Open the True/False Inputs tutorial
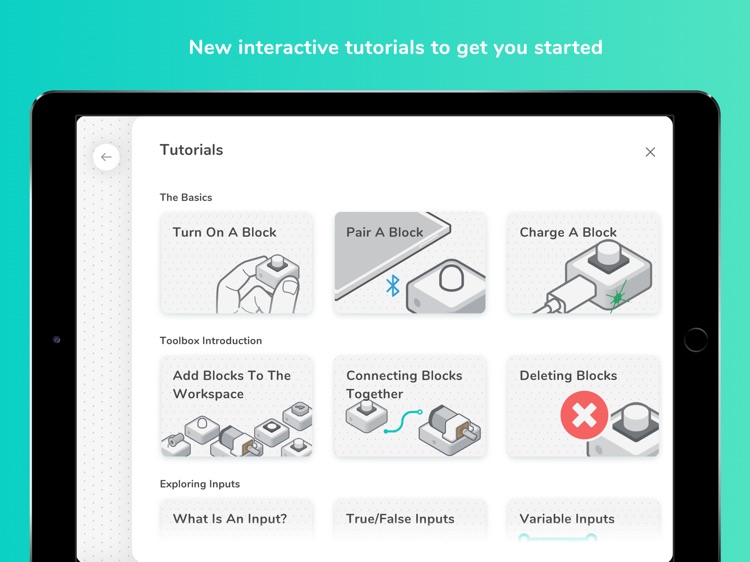Viewport: 750px width, 562px height. tap(410, 520)
